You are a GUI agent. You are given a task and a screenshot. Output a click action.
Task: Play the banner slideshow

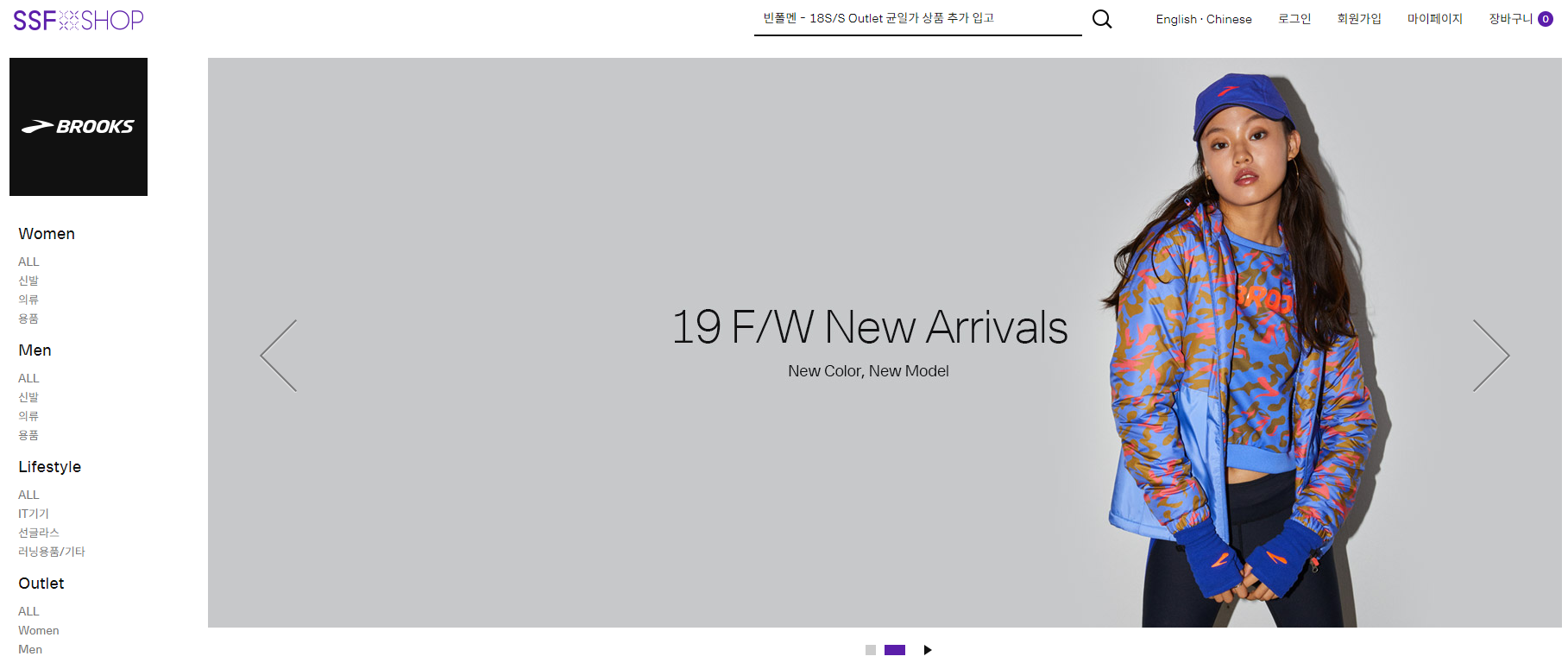pos(928,650)
